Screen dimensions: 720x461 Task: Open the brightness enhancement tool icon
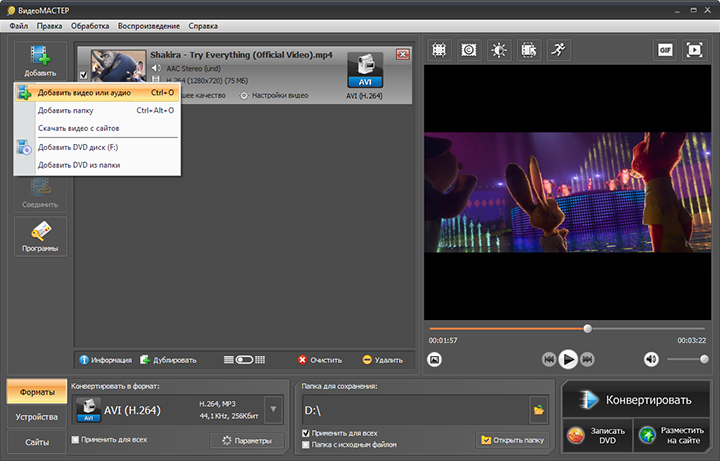tap(499, 50)
